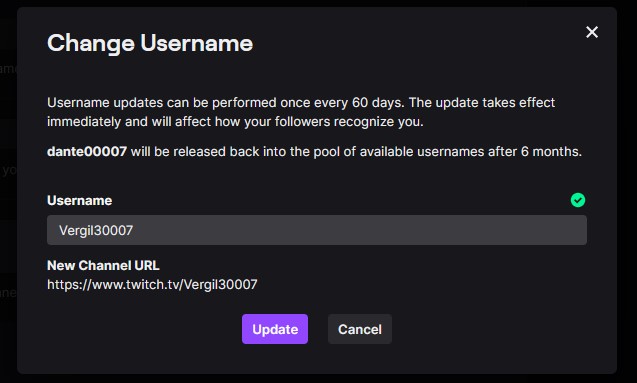Click the '60 days' text in the description
This screenshot has width=637, height=383.
[x=378, y=102]
